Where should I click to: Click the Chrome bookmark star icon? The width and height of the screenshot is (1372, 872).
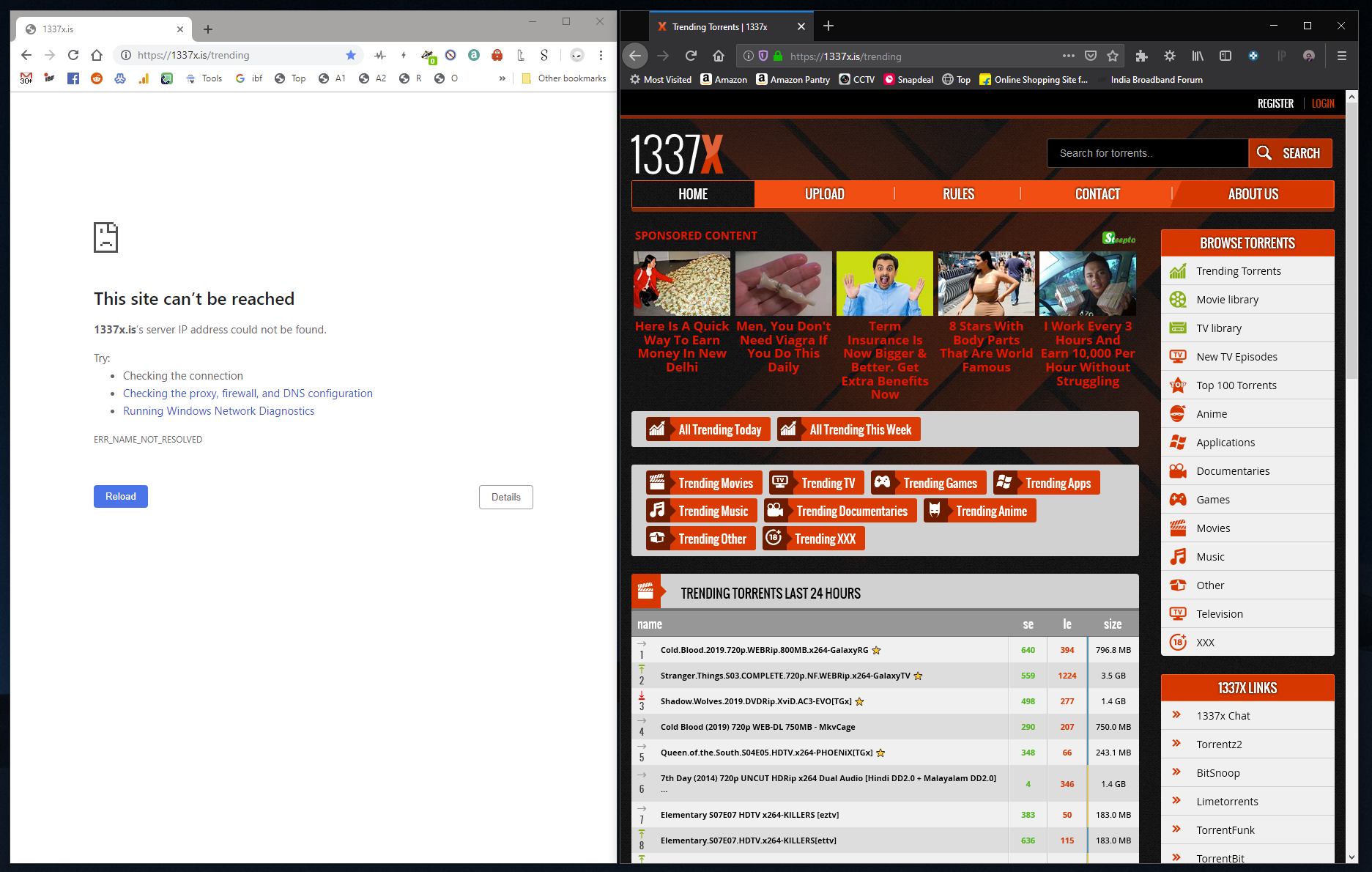(351, 55)
